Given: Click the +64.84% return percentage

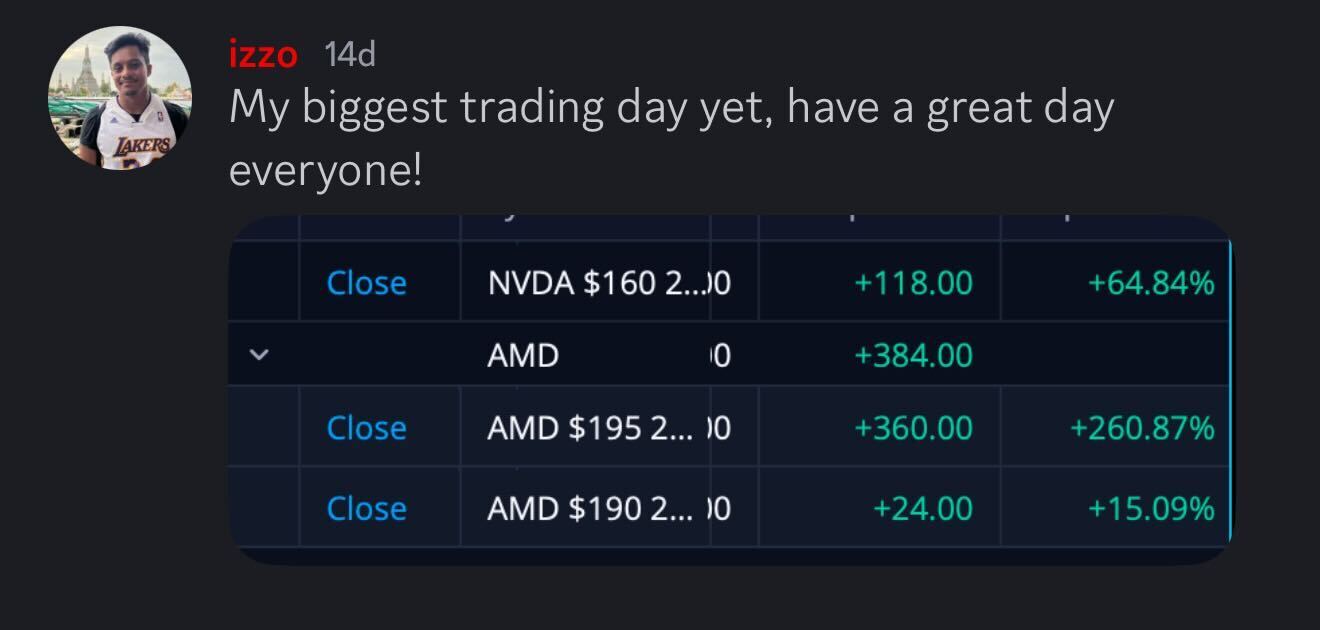Looking at the screenshot, I should click(1151, 283).
